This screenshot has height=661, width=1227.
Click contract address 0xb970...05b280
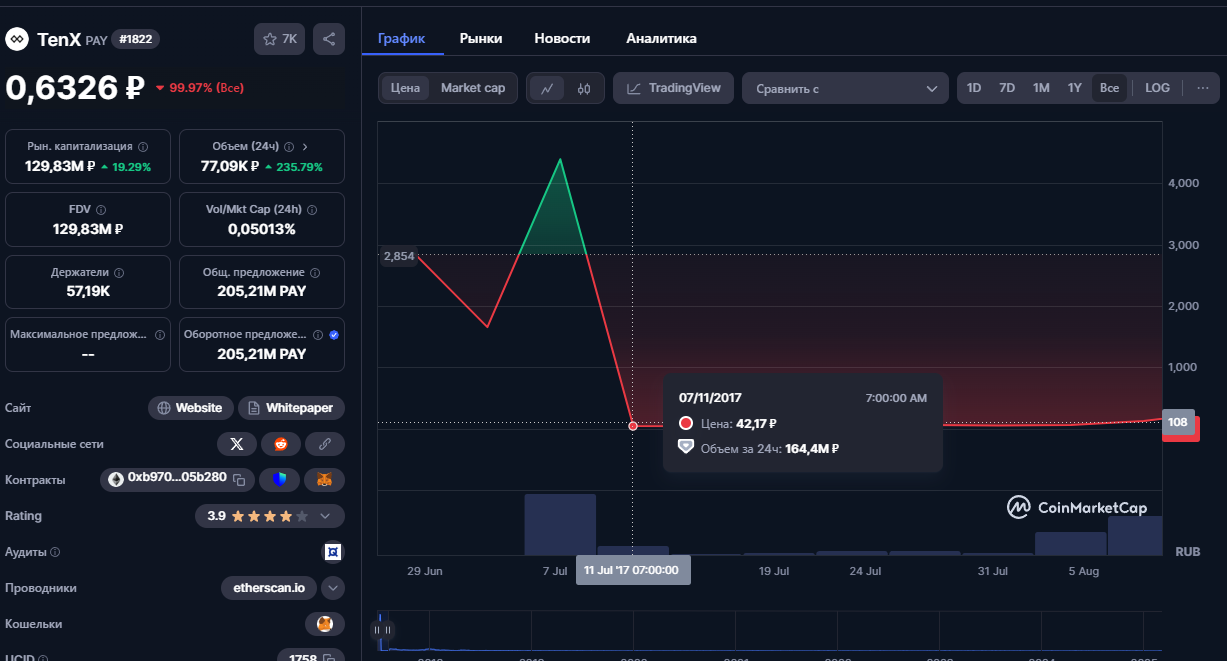click(x=176, y=478)
